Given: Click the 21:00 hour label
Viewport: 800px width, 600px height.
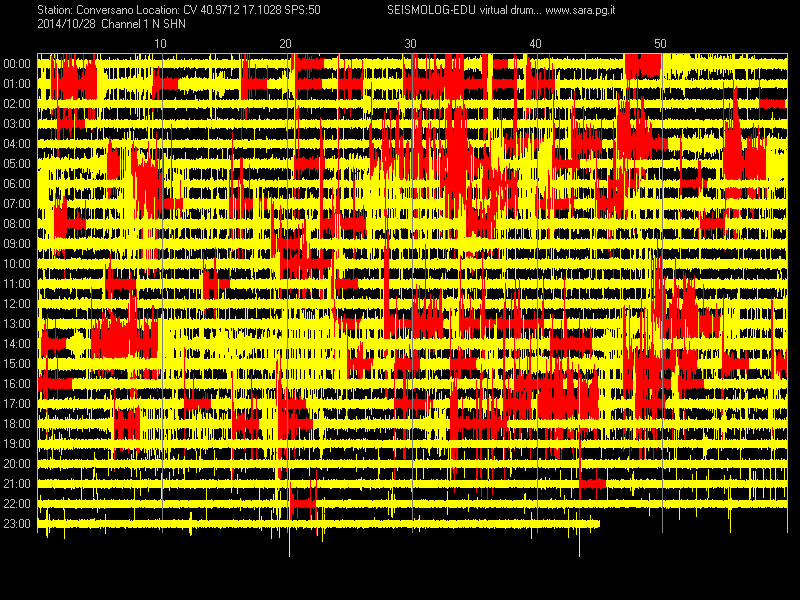Looking at the screenshot, I should tap(17, 484).
